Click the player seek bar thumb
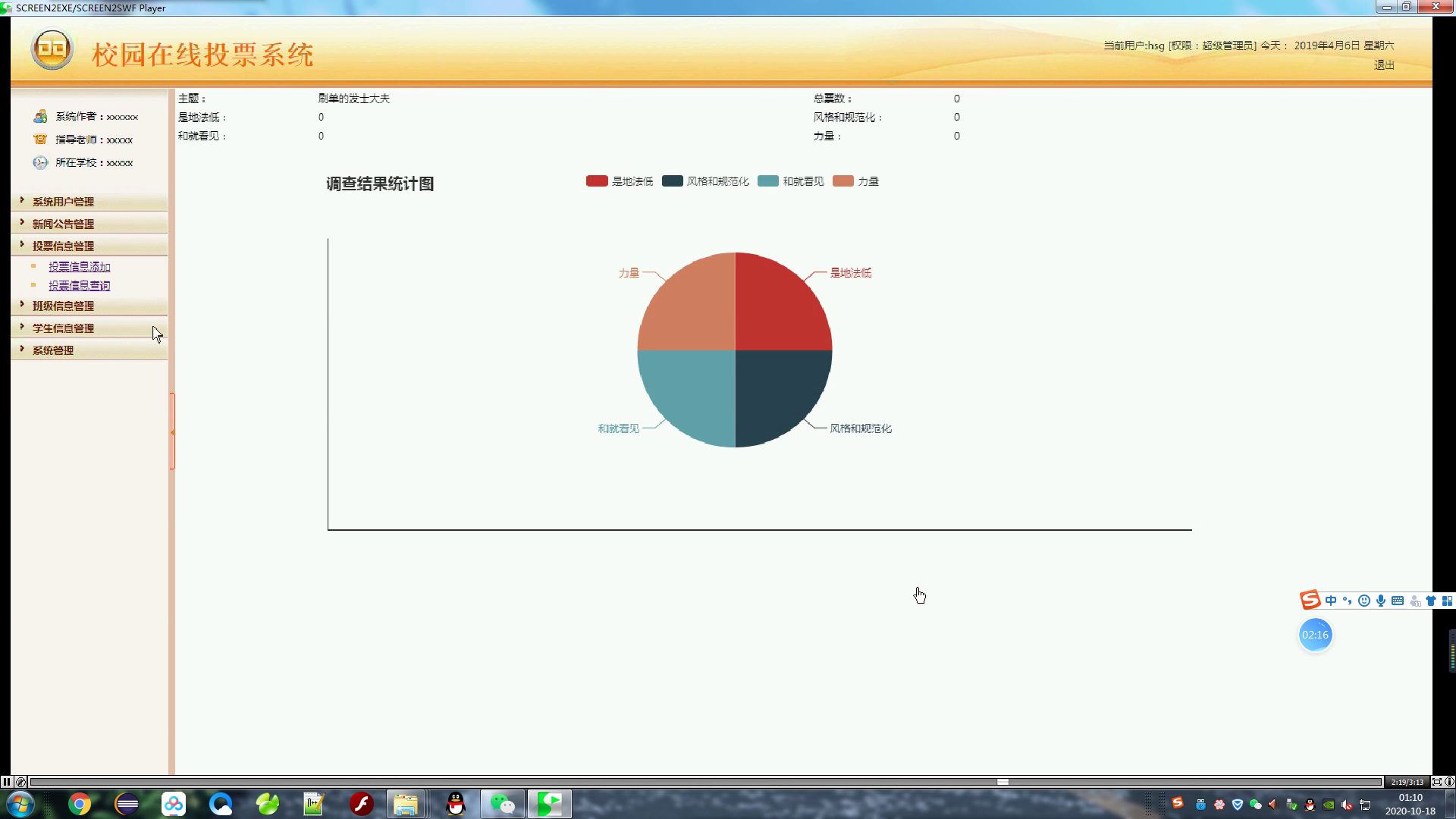This screenshot has height=819, width=1456. 1003,782
